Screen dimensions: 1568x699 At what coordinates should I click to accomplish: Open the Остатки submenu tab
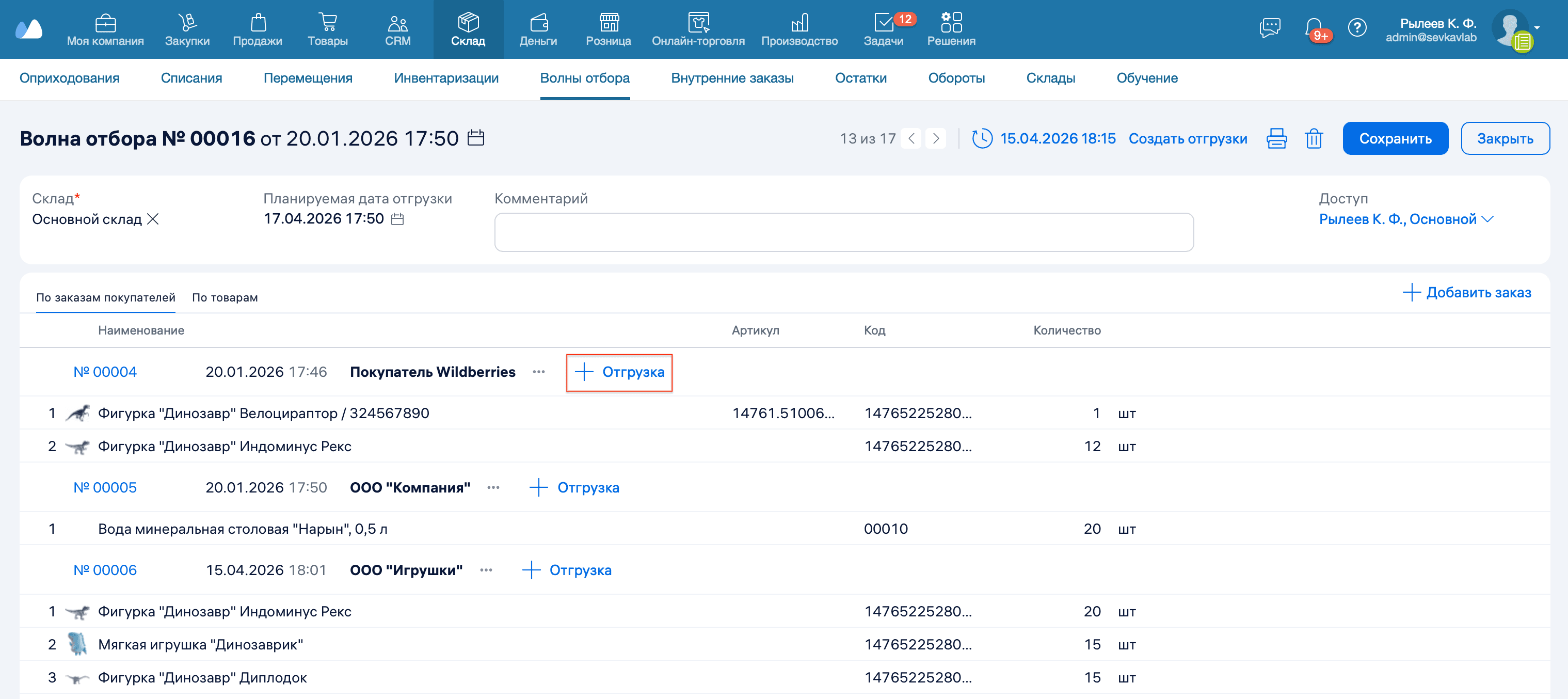point(860,78)
